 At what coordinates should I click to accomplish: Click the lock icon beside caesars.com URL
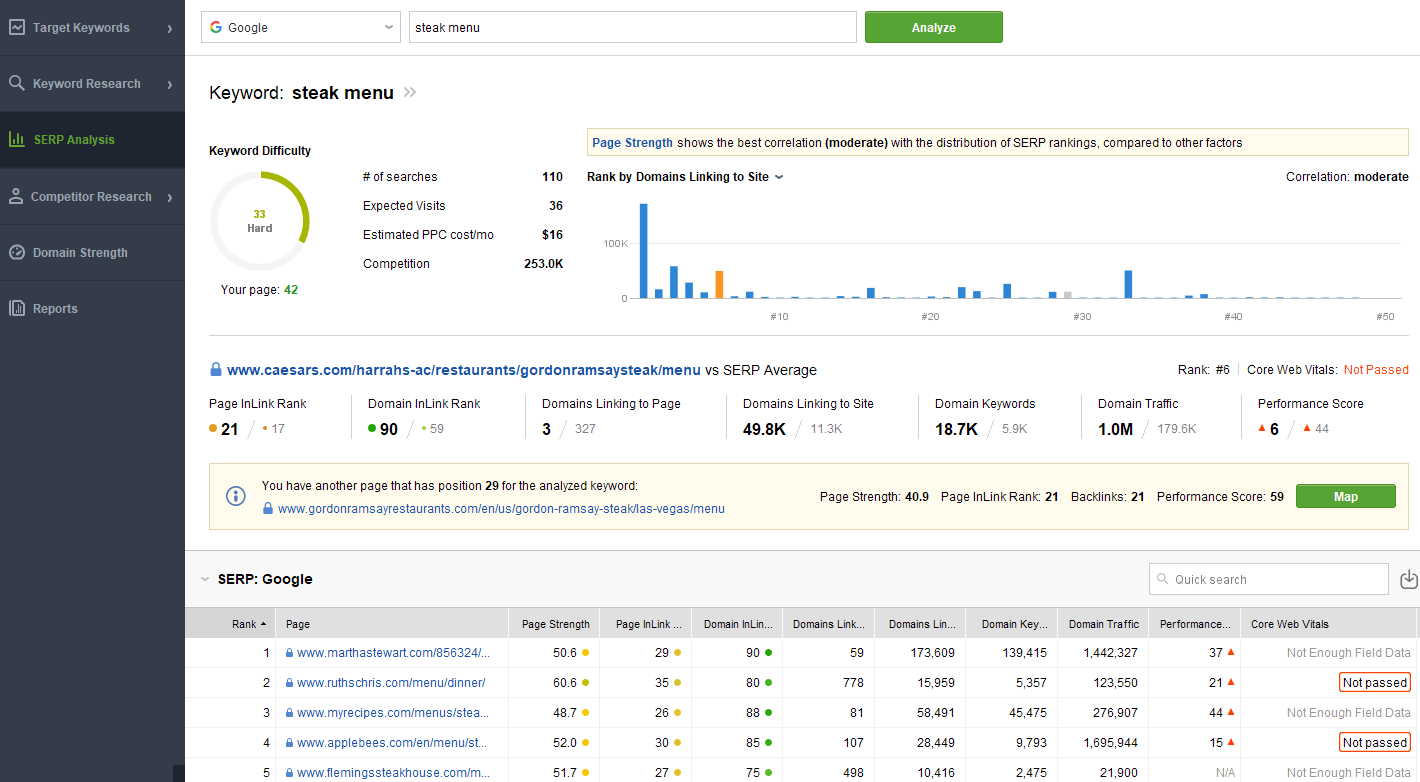(x=215, y=370)
